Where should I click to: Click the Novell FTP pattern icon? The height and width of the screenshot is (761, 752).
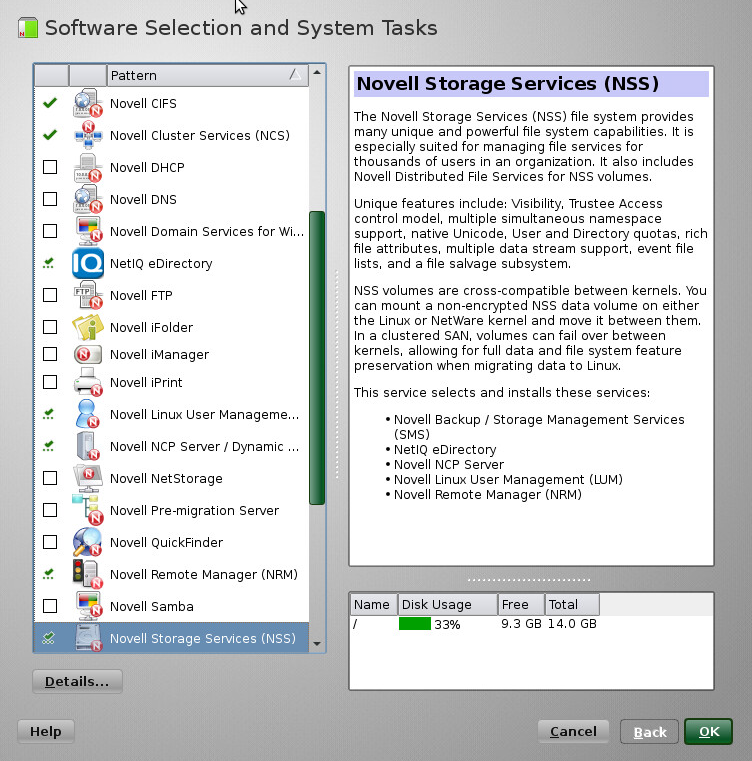pos(88,295)
